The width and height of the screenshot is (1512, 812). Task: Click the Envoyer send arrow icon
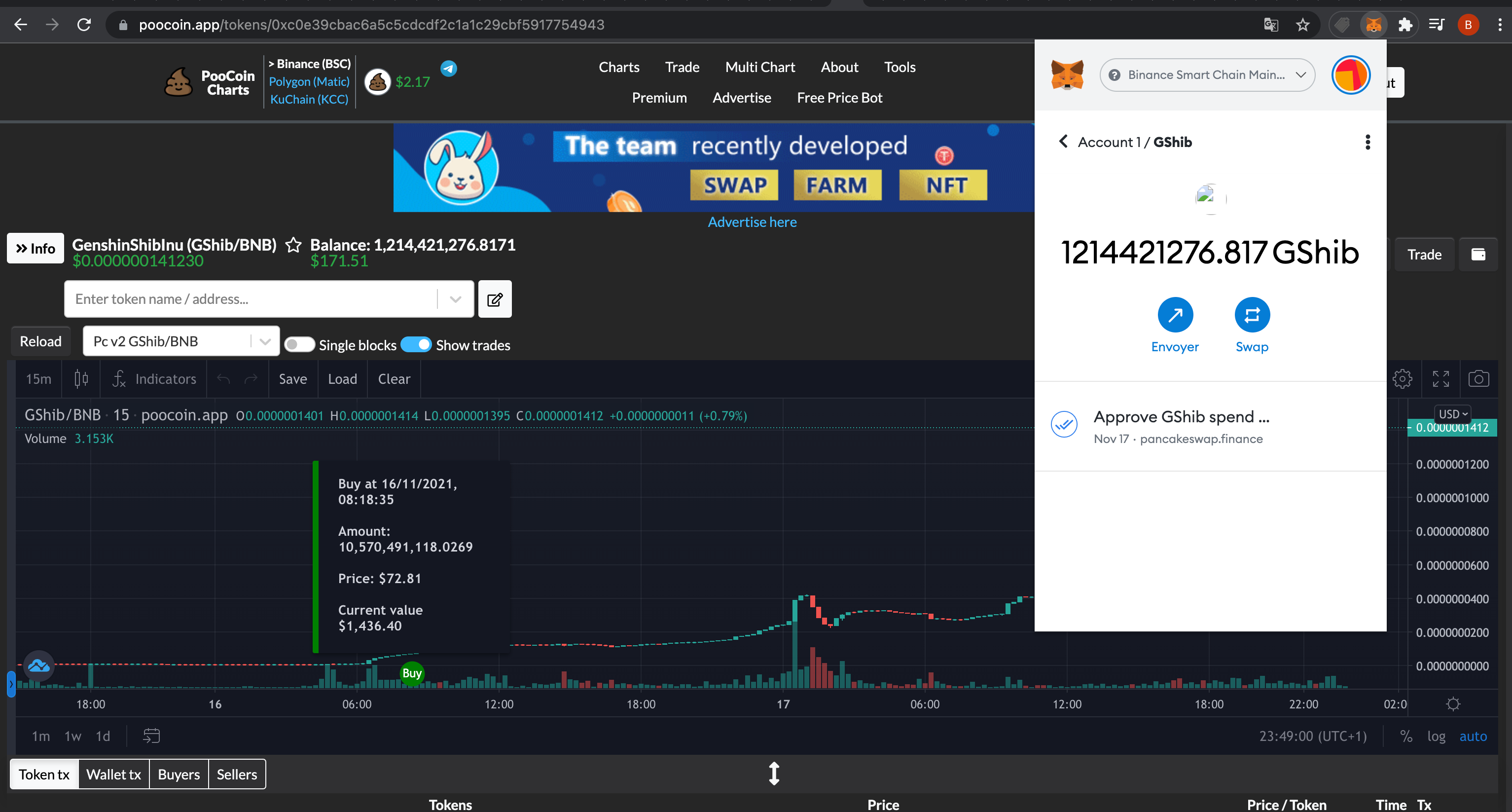pyautogui.click(x=1175, y=315)
